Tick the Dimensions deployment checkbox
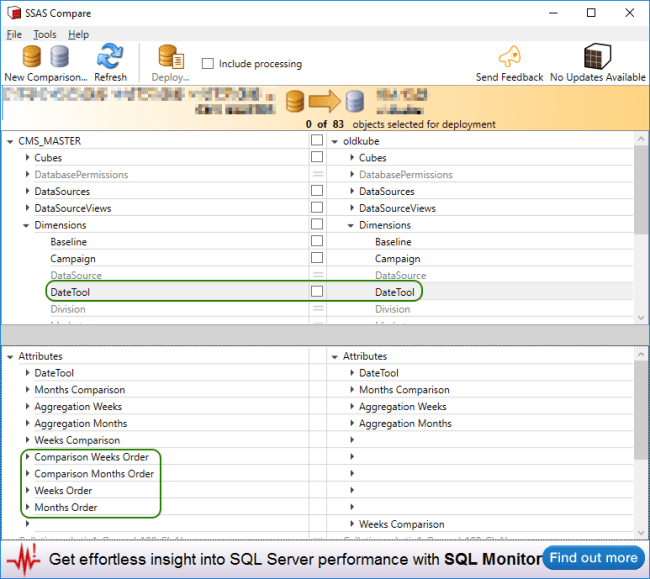Viewport: 650px width, 579px height. click(x=317, y=224)
